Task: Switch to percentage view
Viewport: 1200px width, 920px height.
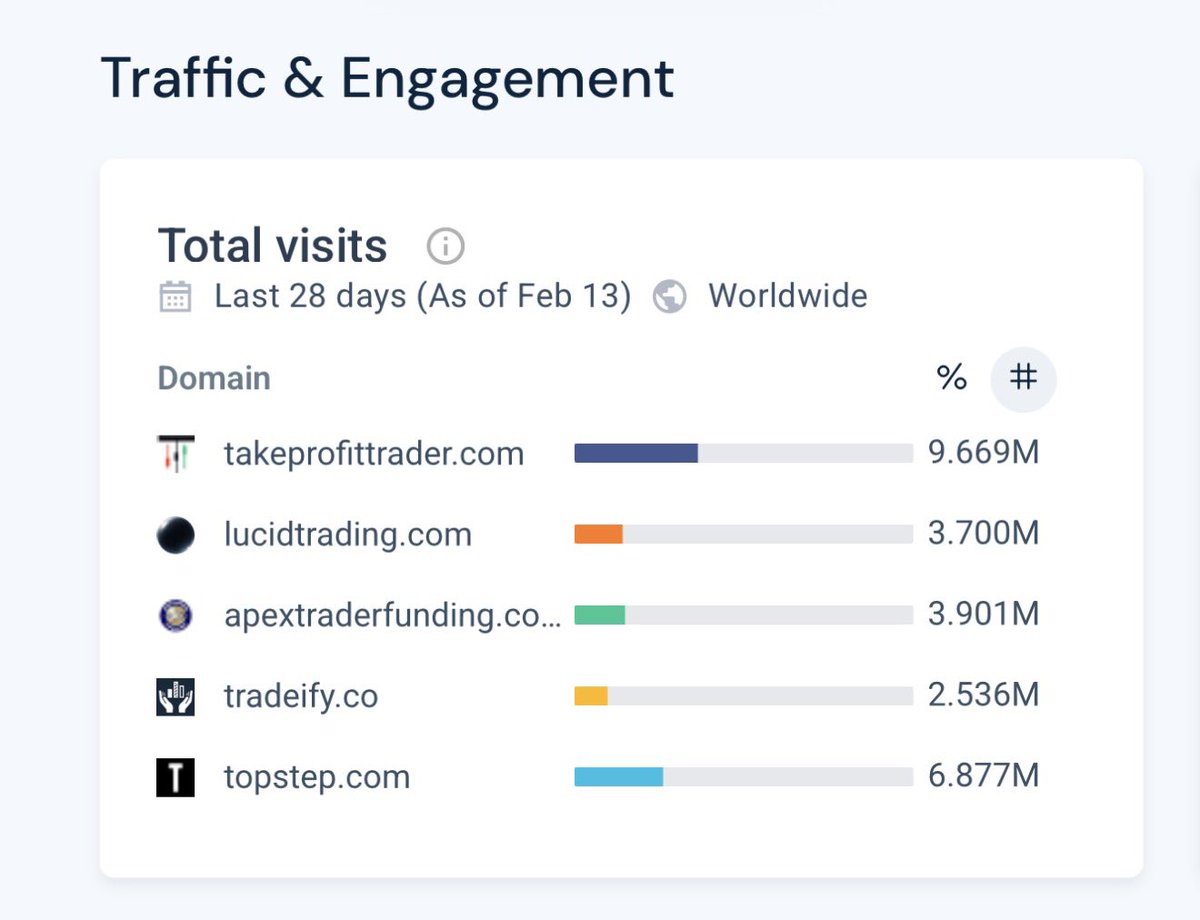Action: 952,378
